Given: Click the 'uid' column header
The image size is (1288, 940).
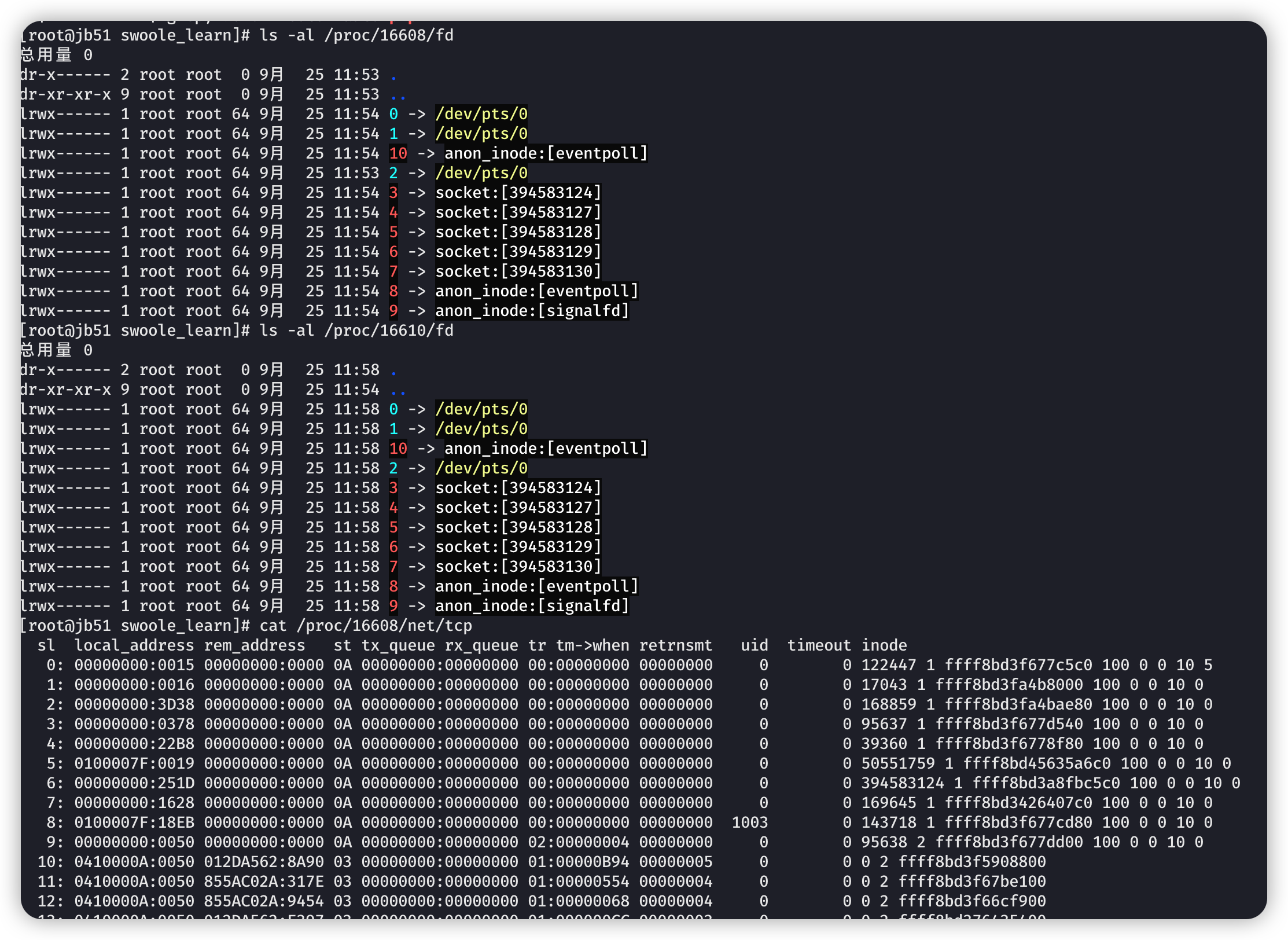Looking at the screenshot, I should 755,645.
